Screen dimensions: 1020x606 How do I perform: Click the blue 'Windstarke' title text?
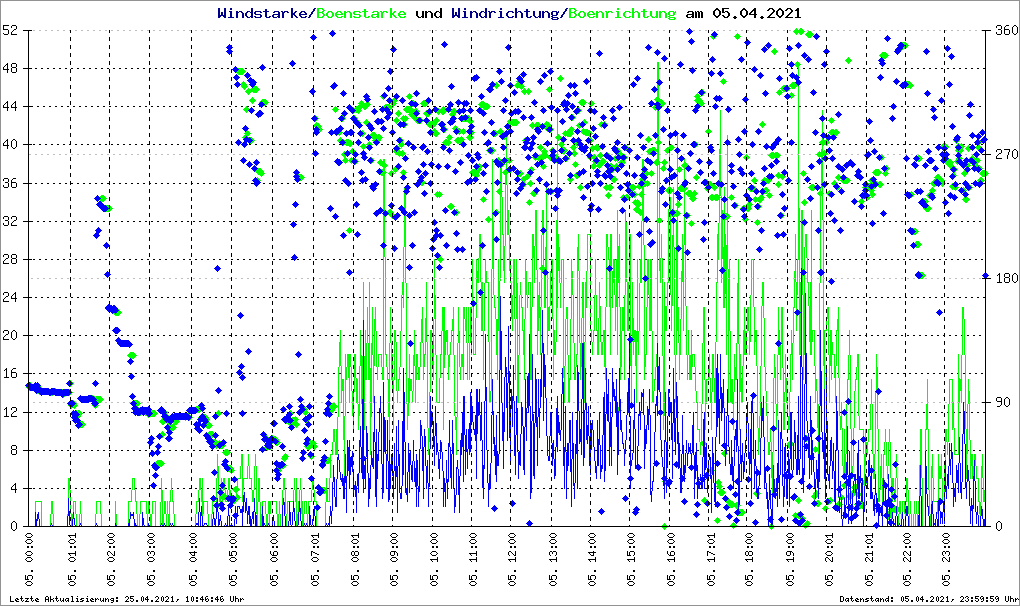pos(264,13)
